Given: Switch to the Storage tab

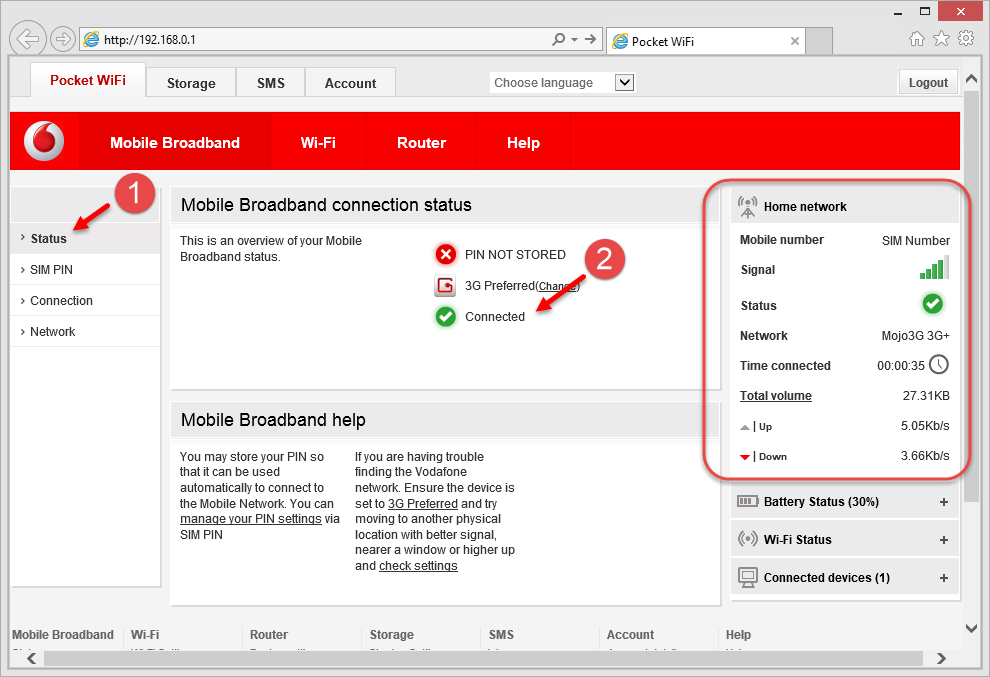Looking at the screenshot, I should [191, 83].
